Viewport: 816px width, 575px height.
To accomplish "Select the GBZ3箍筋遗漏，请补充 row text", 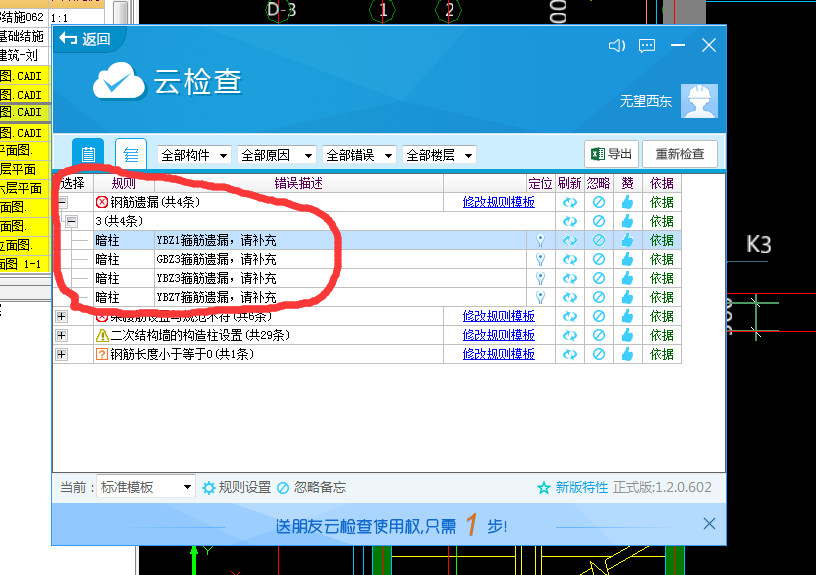I will (x=216, y=259).
